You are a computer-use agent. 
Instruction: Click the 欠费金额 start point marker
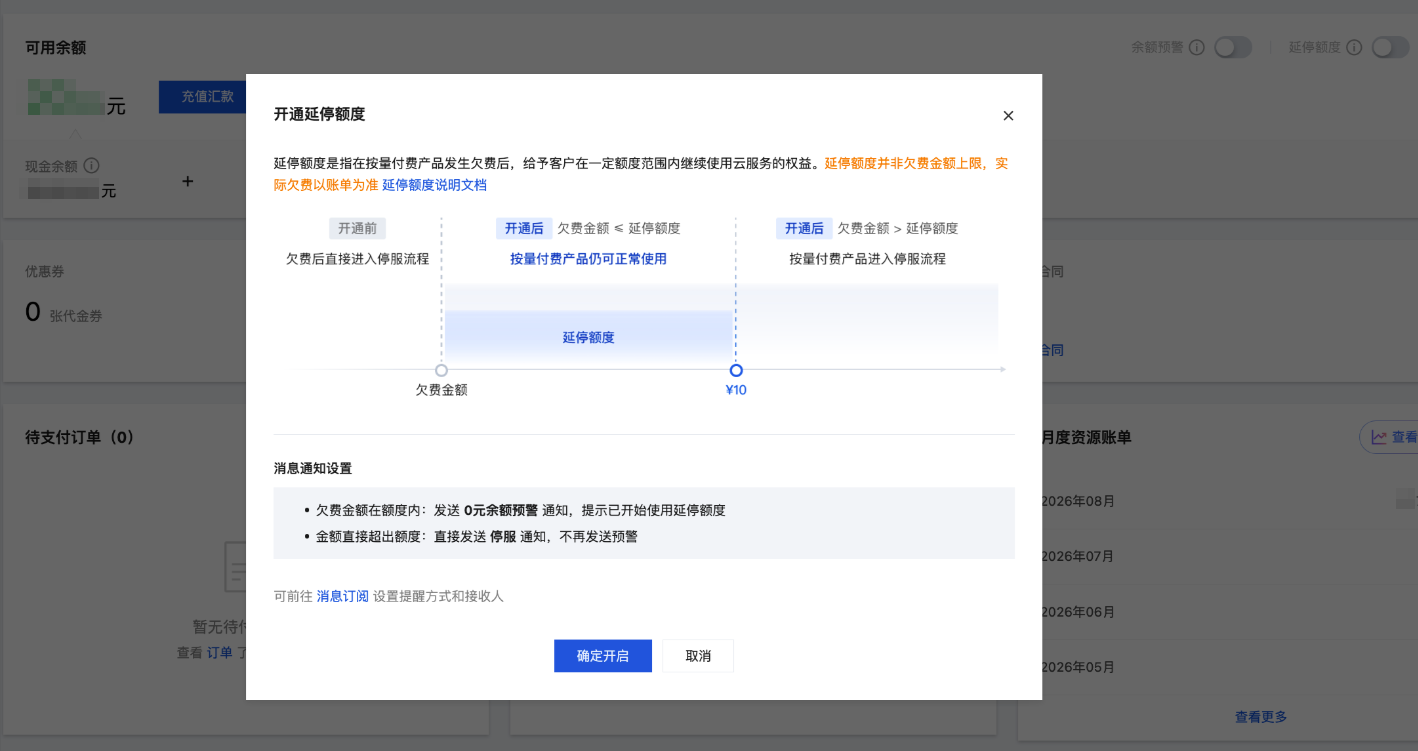[441, 370]
